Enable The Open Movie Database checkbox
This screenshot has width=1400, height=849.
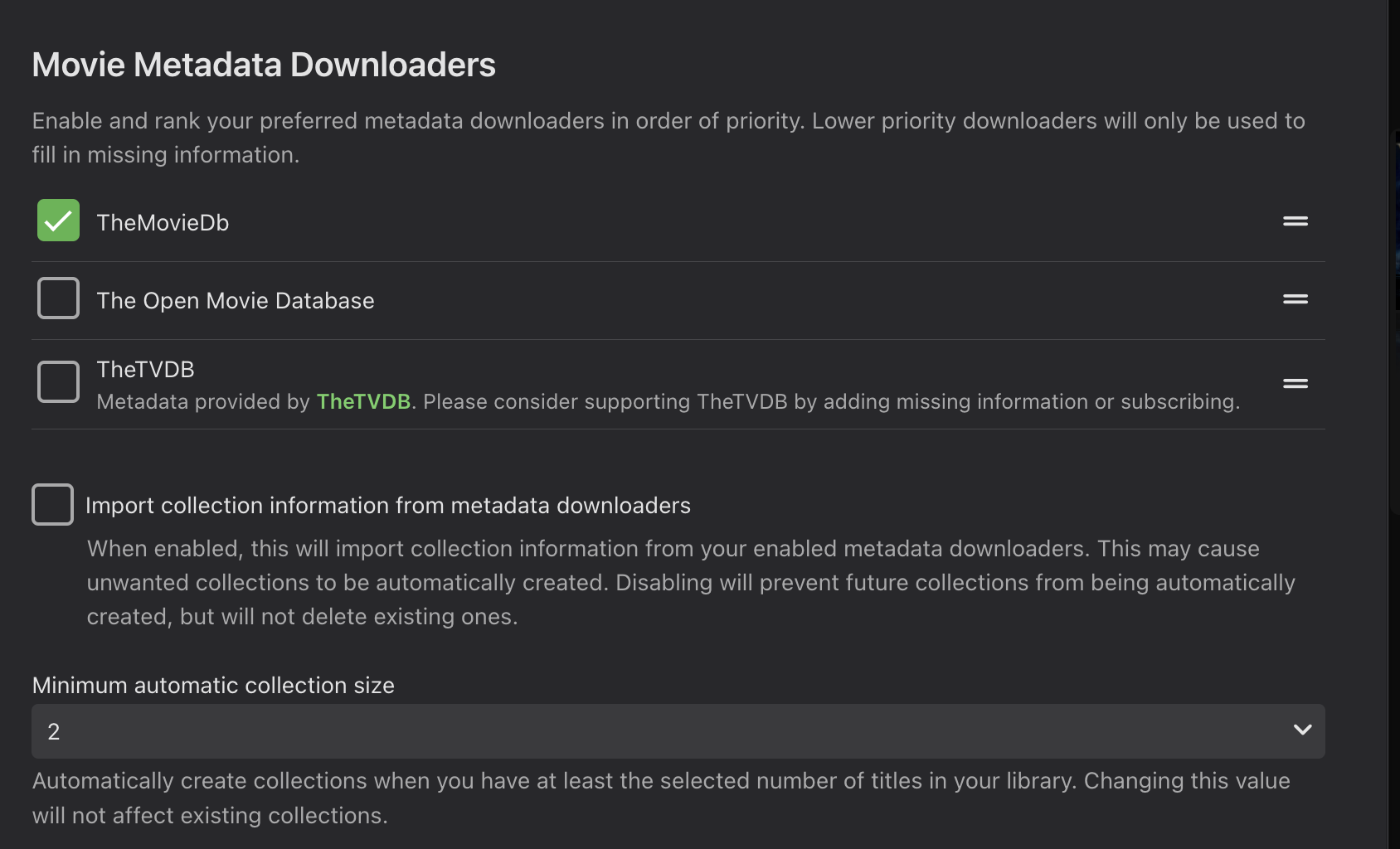[58, 298]
